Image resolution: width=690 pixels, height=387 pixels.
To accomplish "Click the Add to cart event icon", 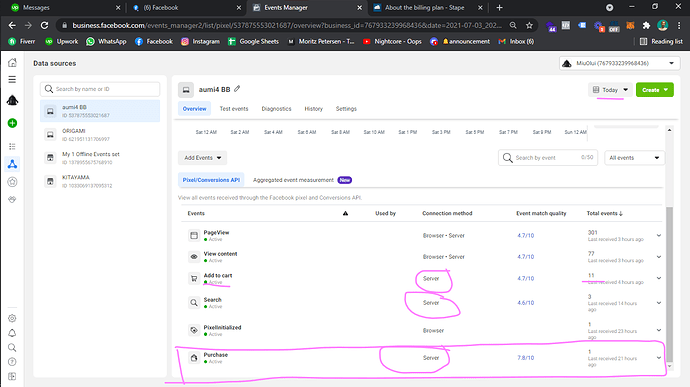I will [x=194, y=278].
